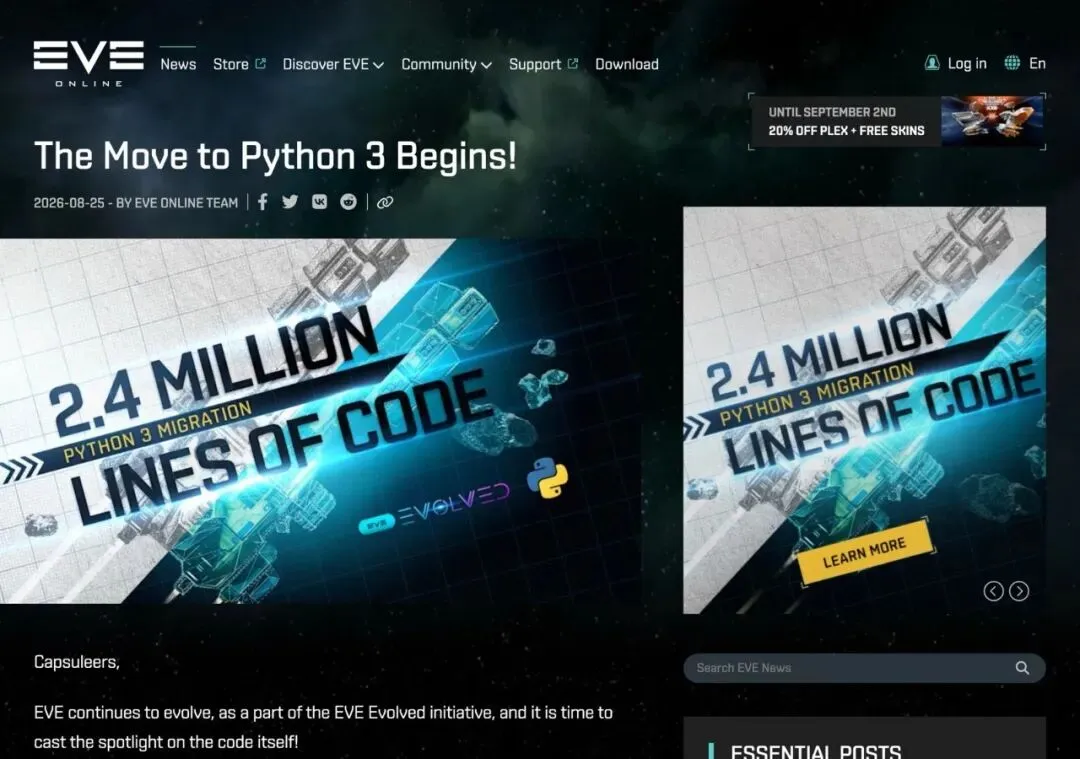Click the 'EVE continues to evolve' paragraph
1080x759 pixels.
click(323, 727)
